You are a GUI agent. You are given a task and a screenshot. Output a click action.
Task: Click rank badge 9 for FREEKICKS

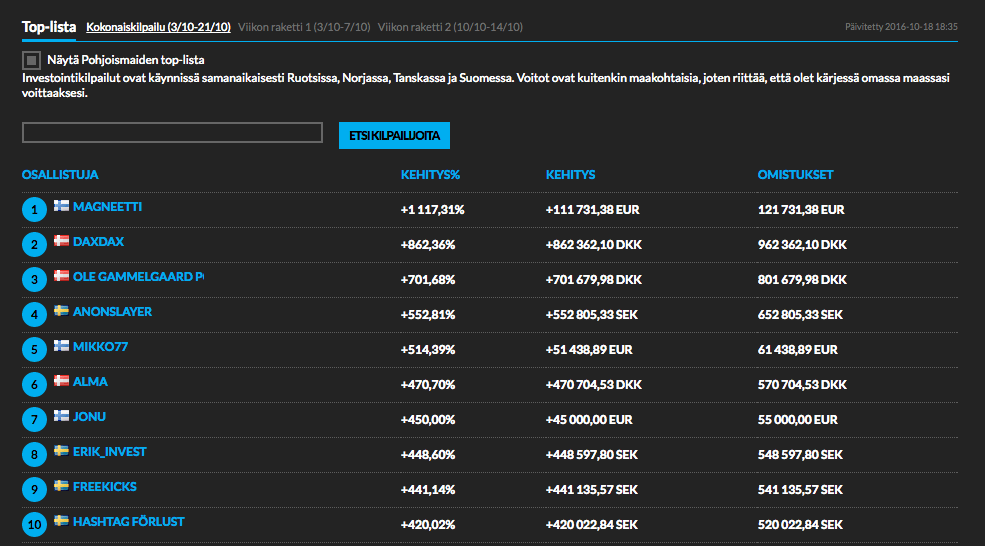coord(35,490)
